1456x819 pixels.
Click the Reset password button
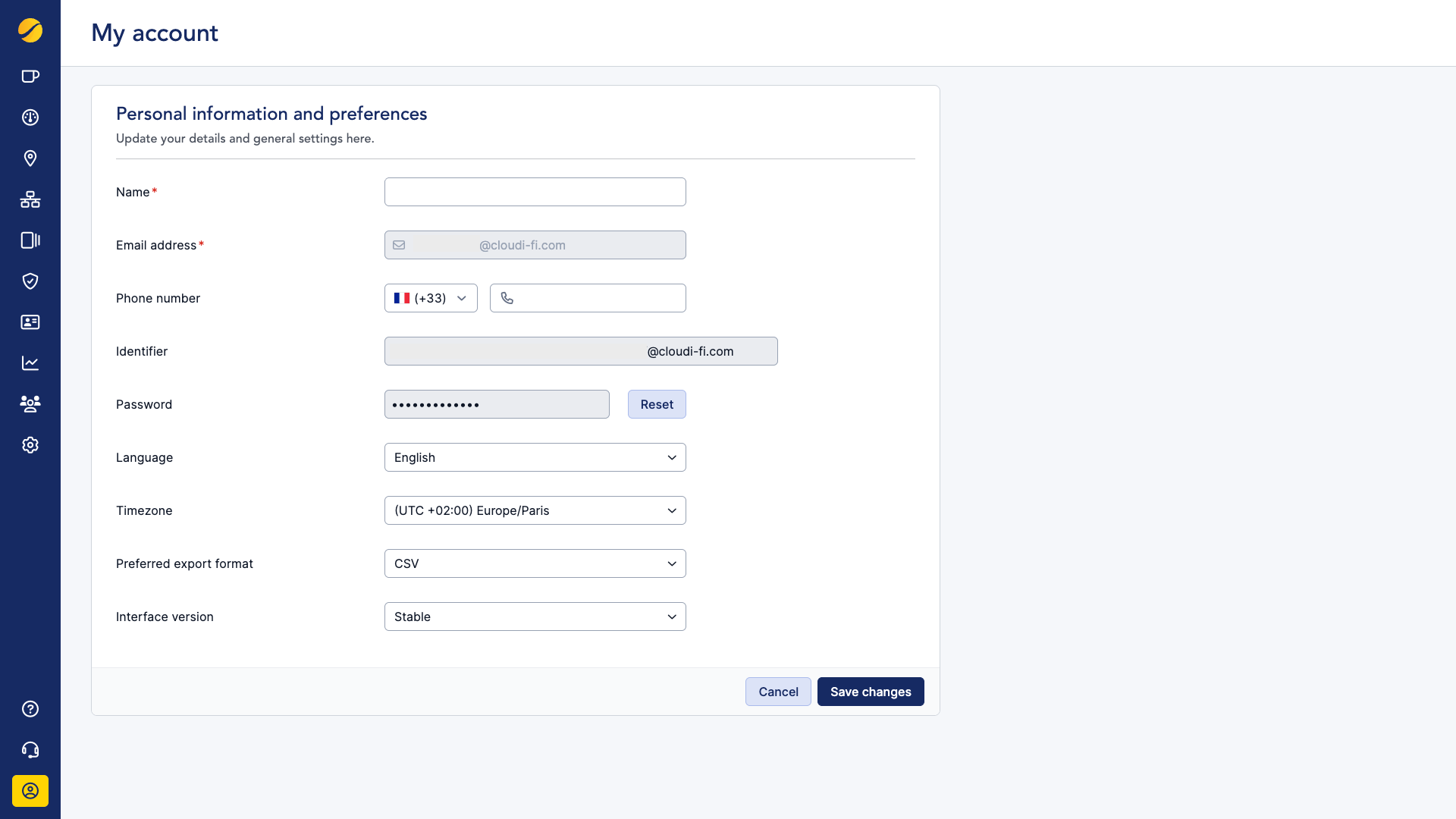(657, 404)
